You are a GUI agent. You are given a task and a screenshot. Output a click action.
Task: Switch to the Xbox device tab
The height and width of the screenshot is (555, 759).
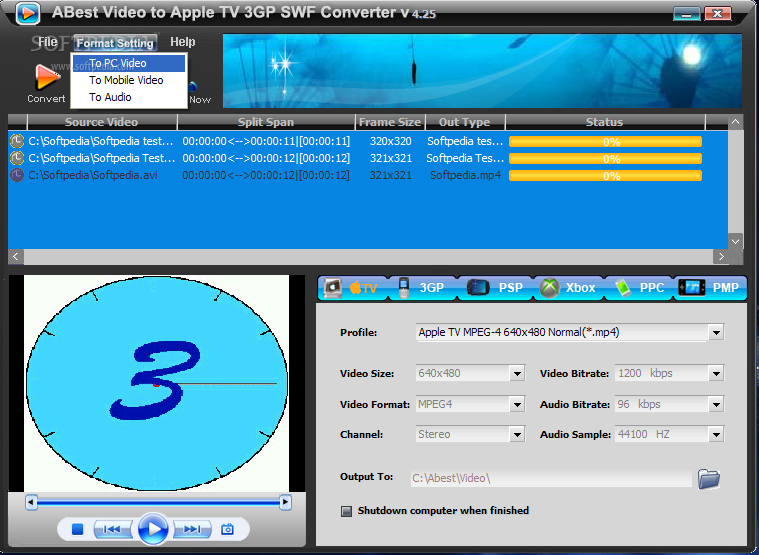(x=567, y=288)
